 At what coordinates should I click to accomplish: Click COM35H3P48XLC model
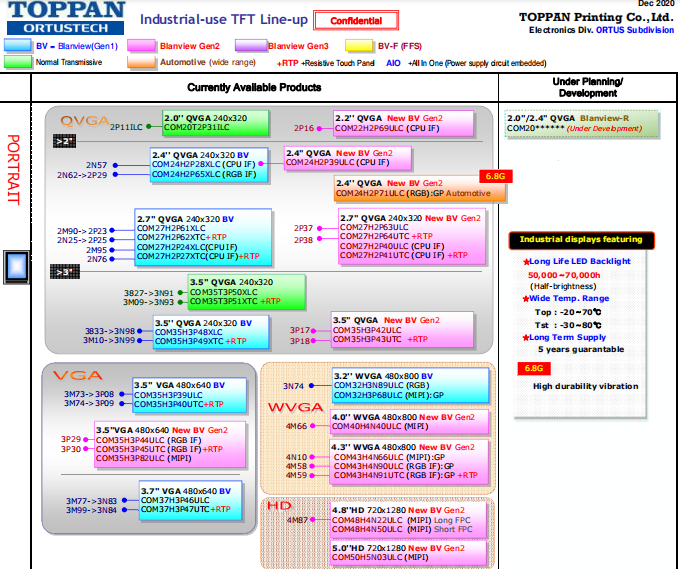(189, 332)
